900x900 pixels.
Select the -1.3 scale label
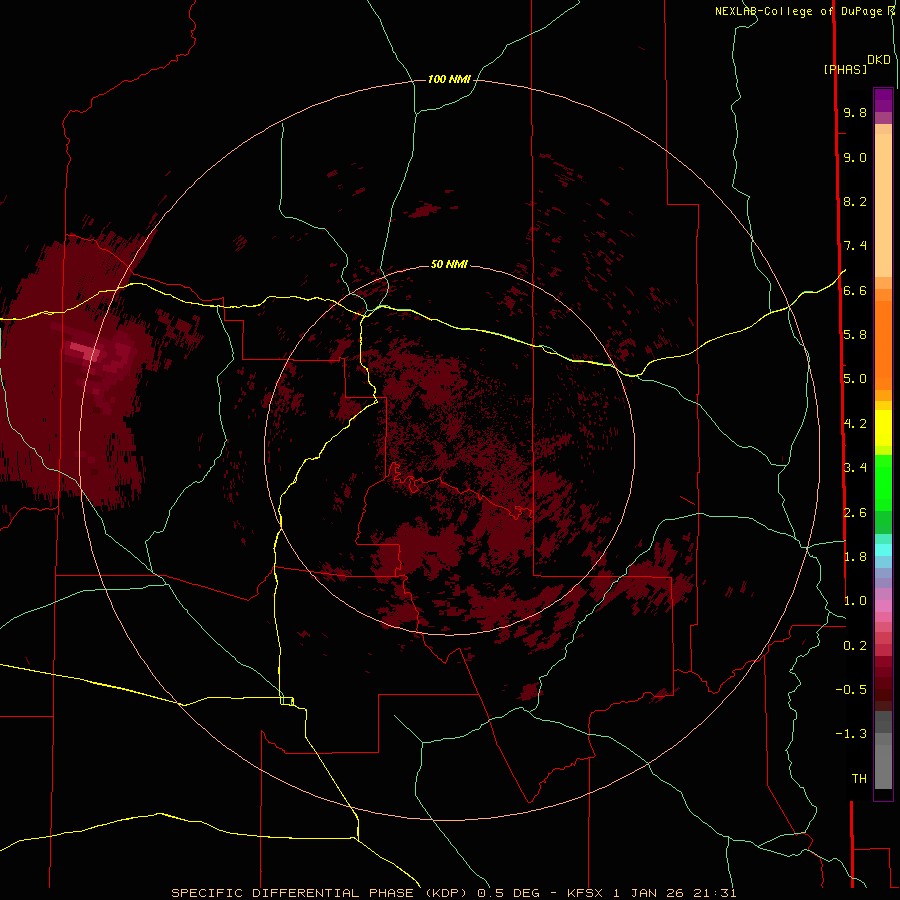(x=851, y=734)
